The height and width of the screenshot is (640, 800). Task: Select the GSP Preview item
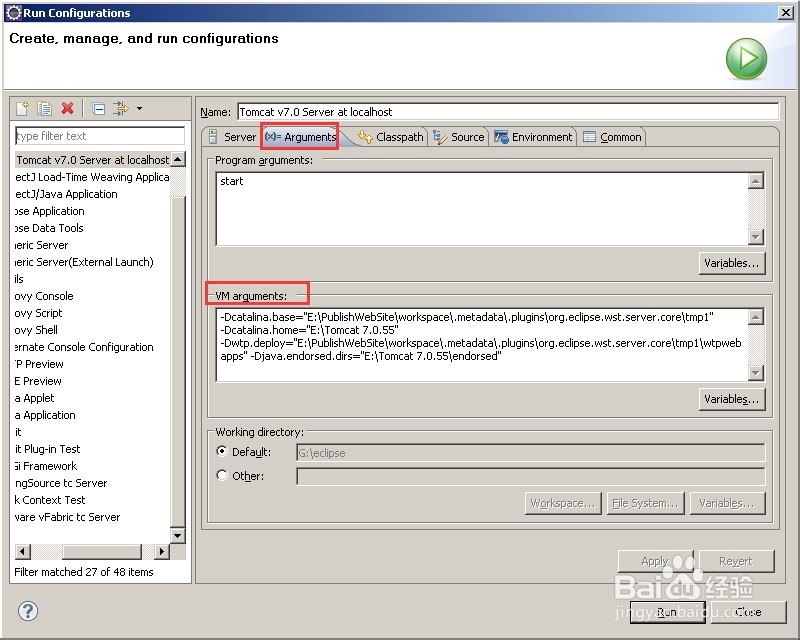(x=40, y=364)
